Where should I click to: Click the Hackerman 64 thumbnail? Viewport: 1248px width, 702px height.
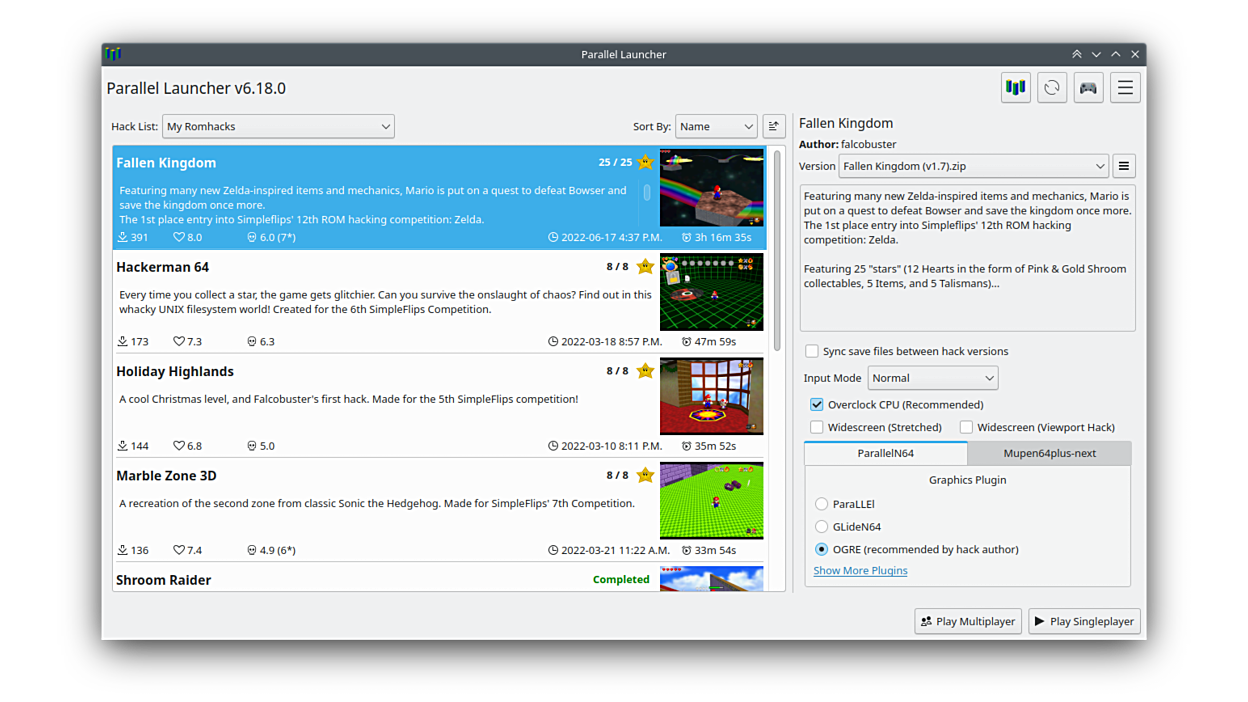711,292
